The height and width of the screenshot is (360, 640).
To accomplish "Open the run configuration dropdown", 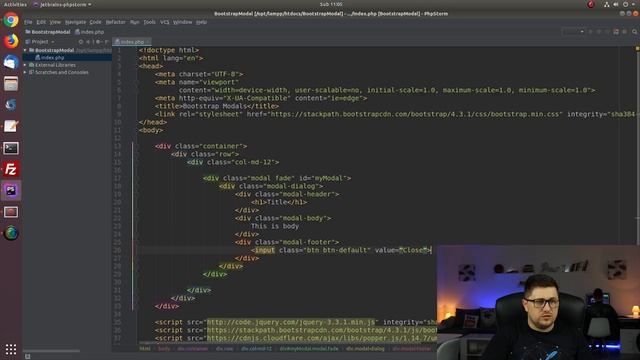I will tap(573, 32).
